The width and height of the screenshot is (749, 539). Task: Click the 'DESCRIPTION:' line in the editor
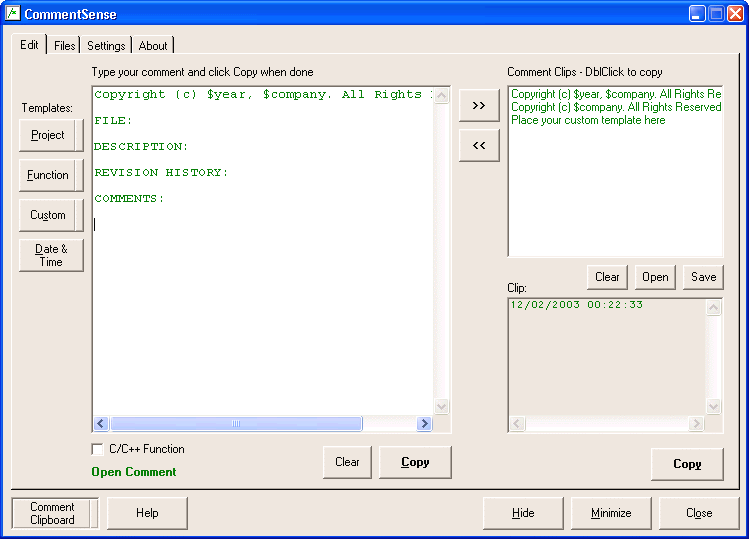[x=141, y=146]
